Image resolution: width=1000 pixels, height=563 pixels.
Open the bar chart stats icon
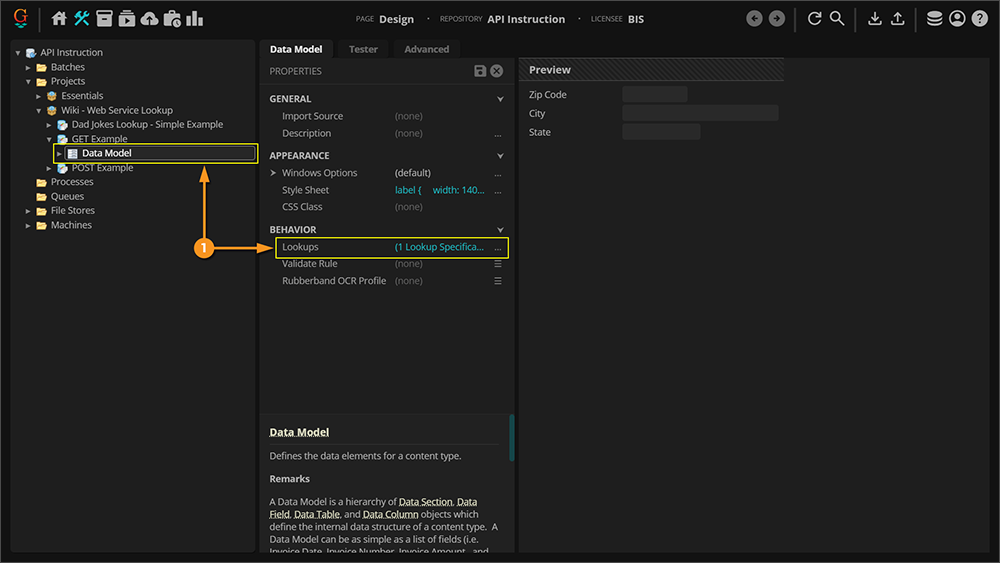coord(194,18)
